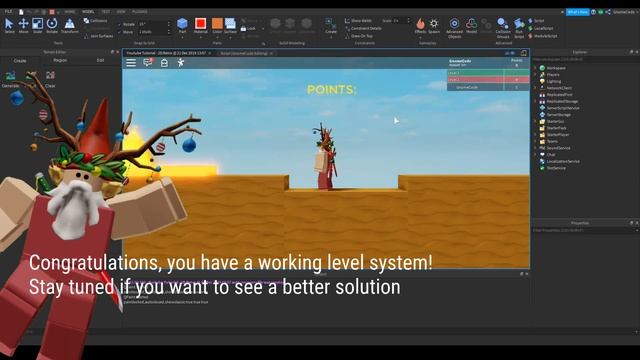Viewport: 640px width, 360px height.
Task: Open the in-game emotes icon
Action: tap(180, 62)
